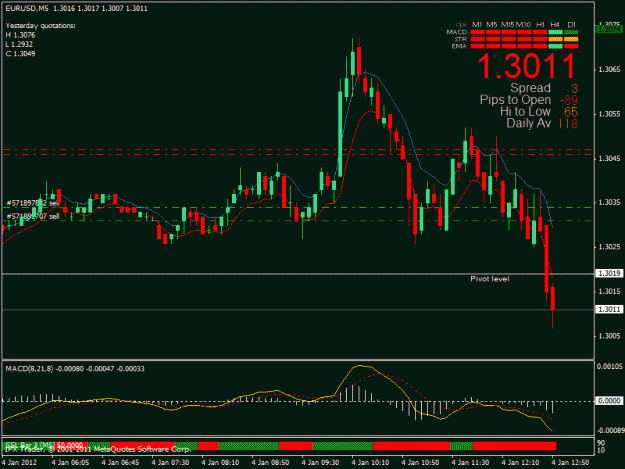Click the orange STR D1 signal cell
The image size is (625, 469).
point(571,39)
